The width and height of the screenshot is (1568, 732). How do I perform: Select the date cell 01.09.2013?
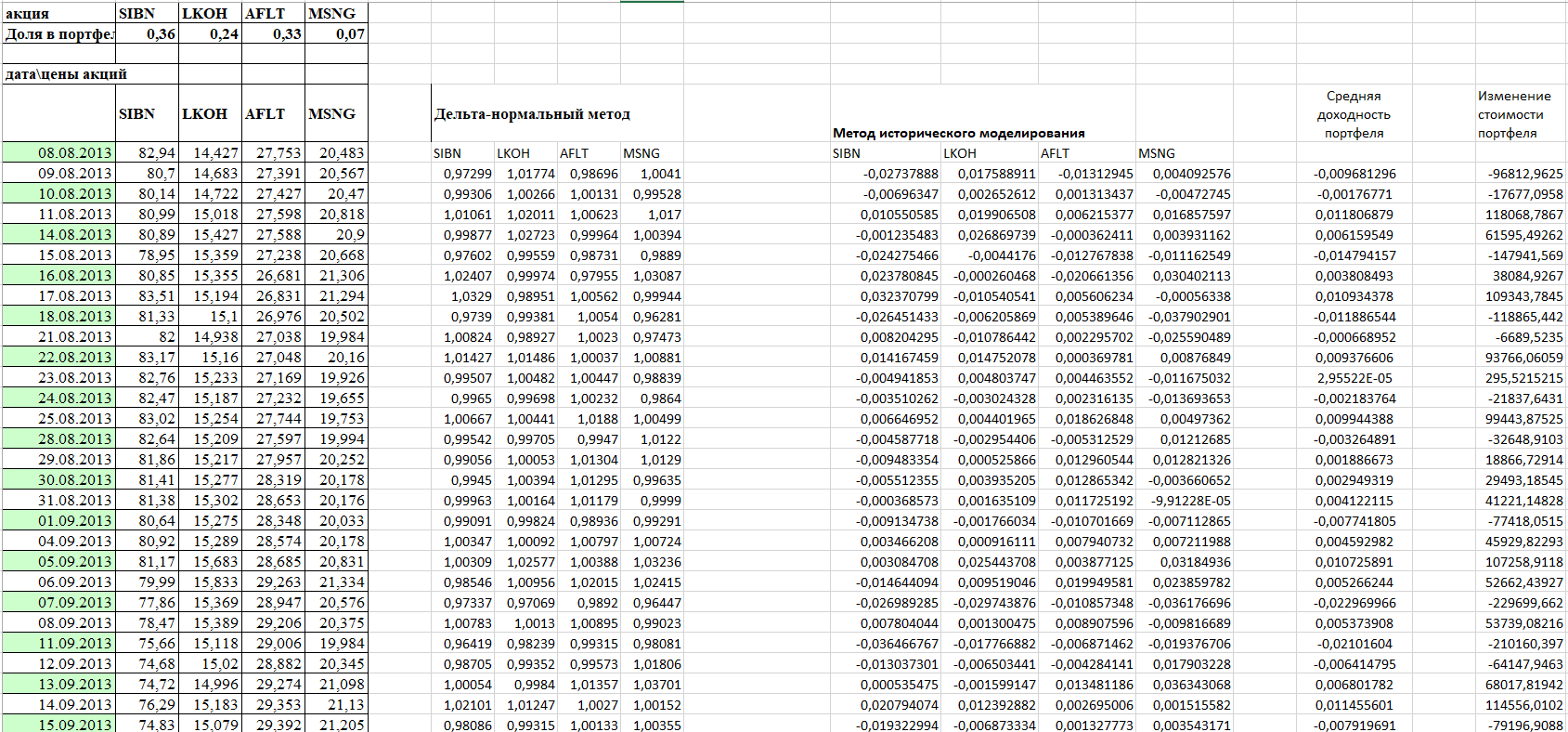(x=59, y=520)
